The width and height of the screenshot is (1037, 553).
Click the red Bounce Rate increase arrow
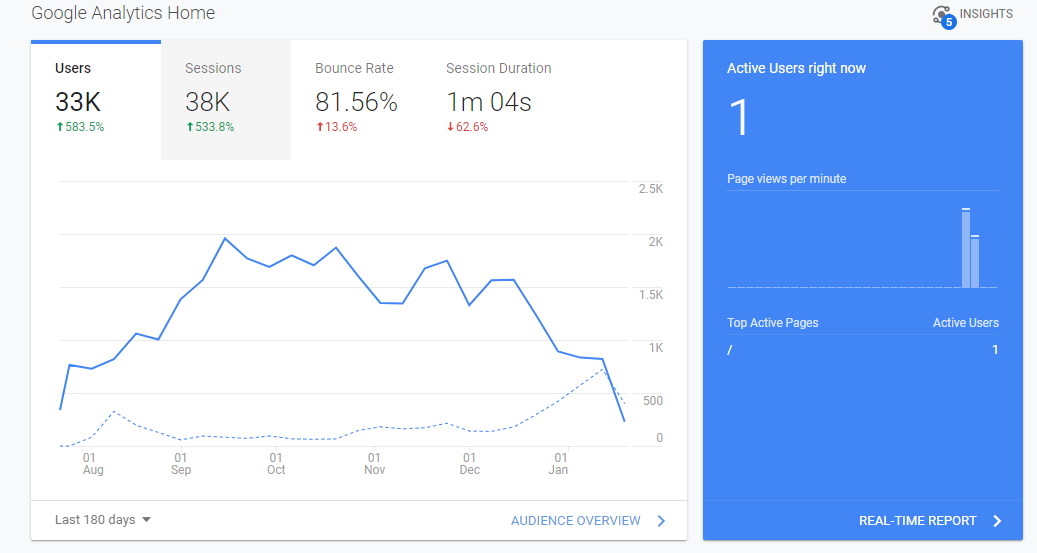pyautogui.click(x=319, y=126)
